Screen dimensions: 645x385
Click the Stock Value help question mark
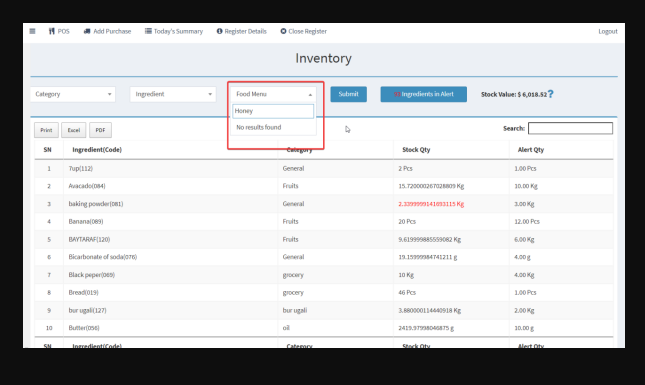tap(551, 94)
